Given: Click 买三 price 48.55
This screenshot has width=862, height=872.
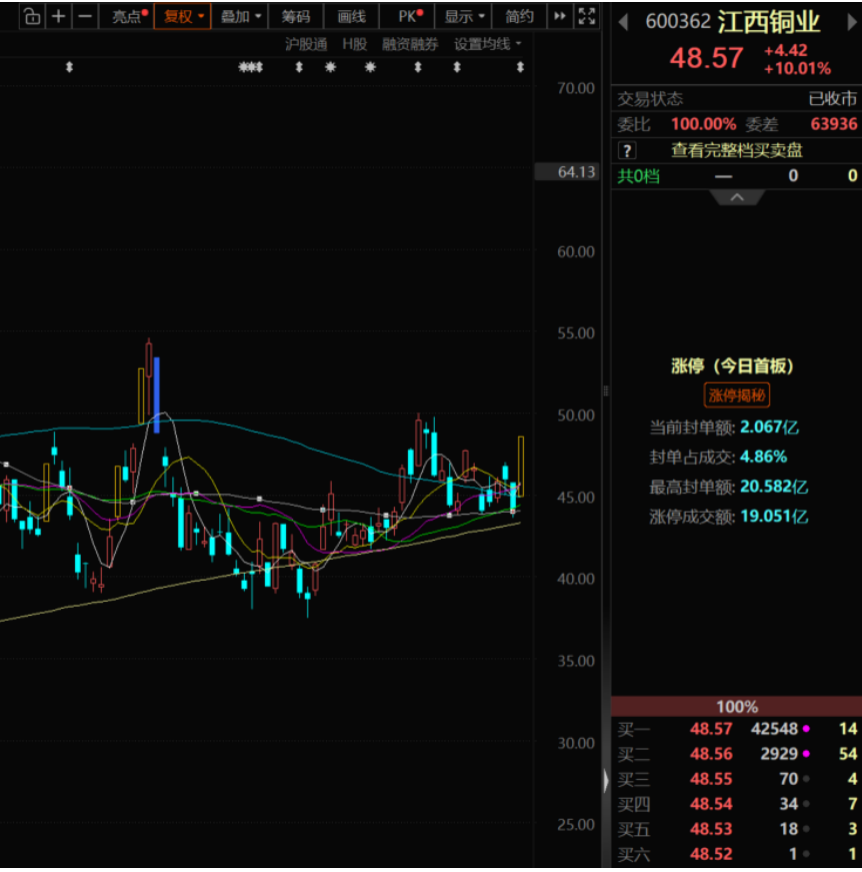Looking at the screenshot, I should (711, 779).
